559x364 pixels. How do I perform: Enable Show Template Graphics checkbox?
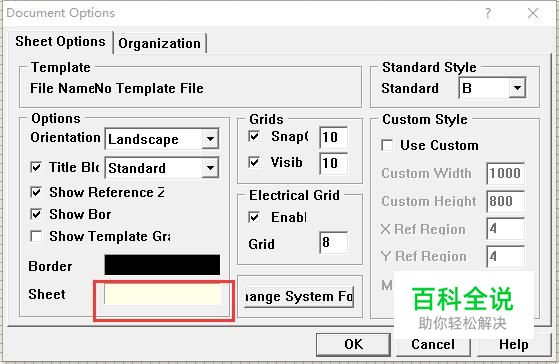click(x=36, y=236)
